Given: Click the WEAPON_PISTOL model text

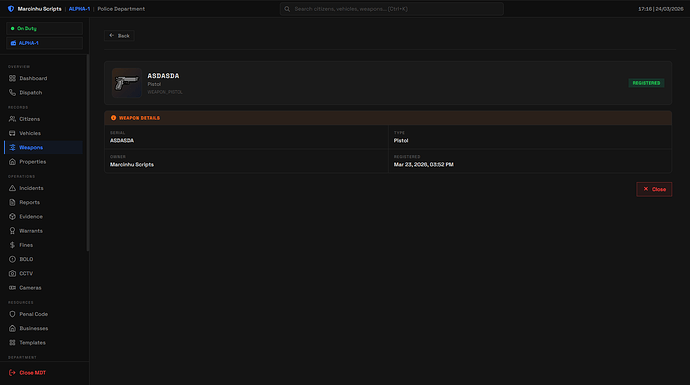Looking at the screenshot, I should pos(165,92).
